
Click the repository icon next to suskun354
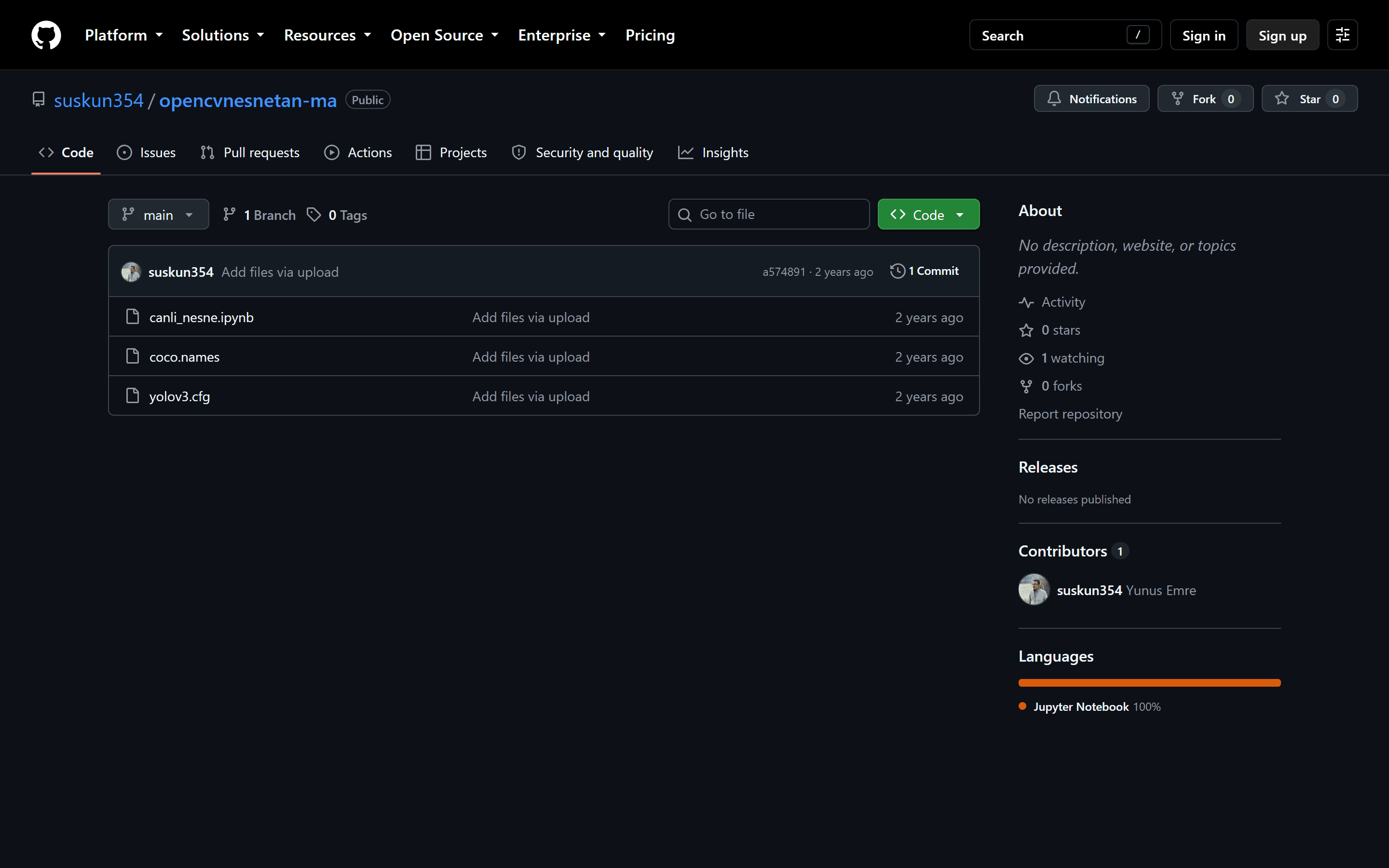(x=39, y=100)
